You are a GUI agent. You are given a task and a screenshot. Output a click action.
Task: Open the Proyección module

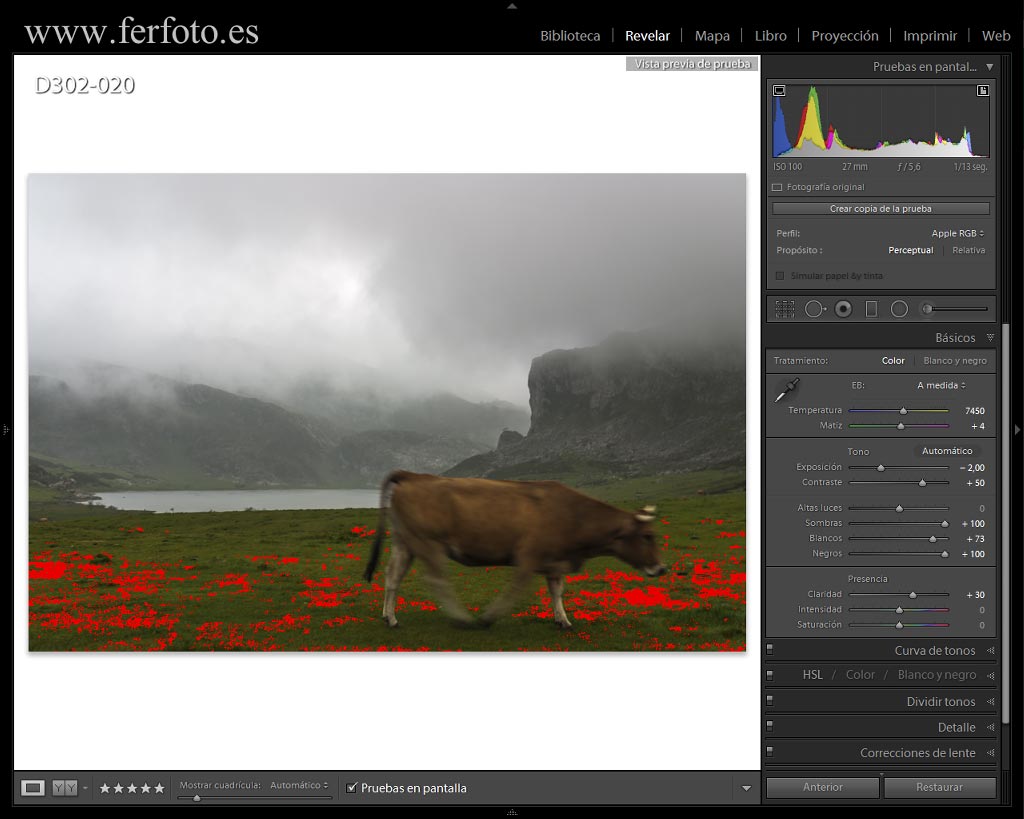click(844, 36)
